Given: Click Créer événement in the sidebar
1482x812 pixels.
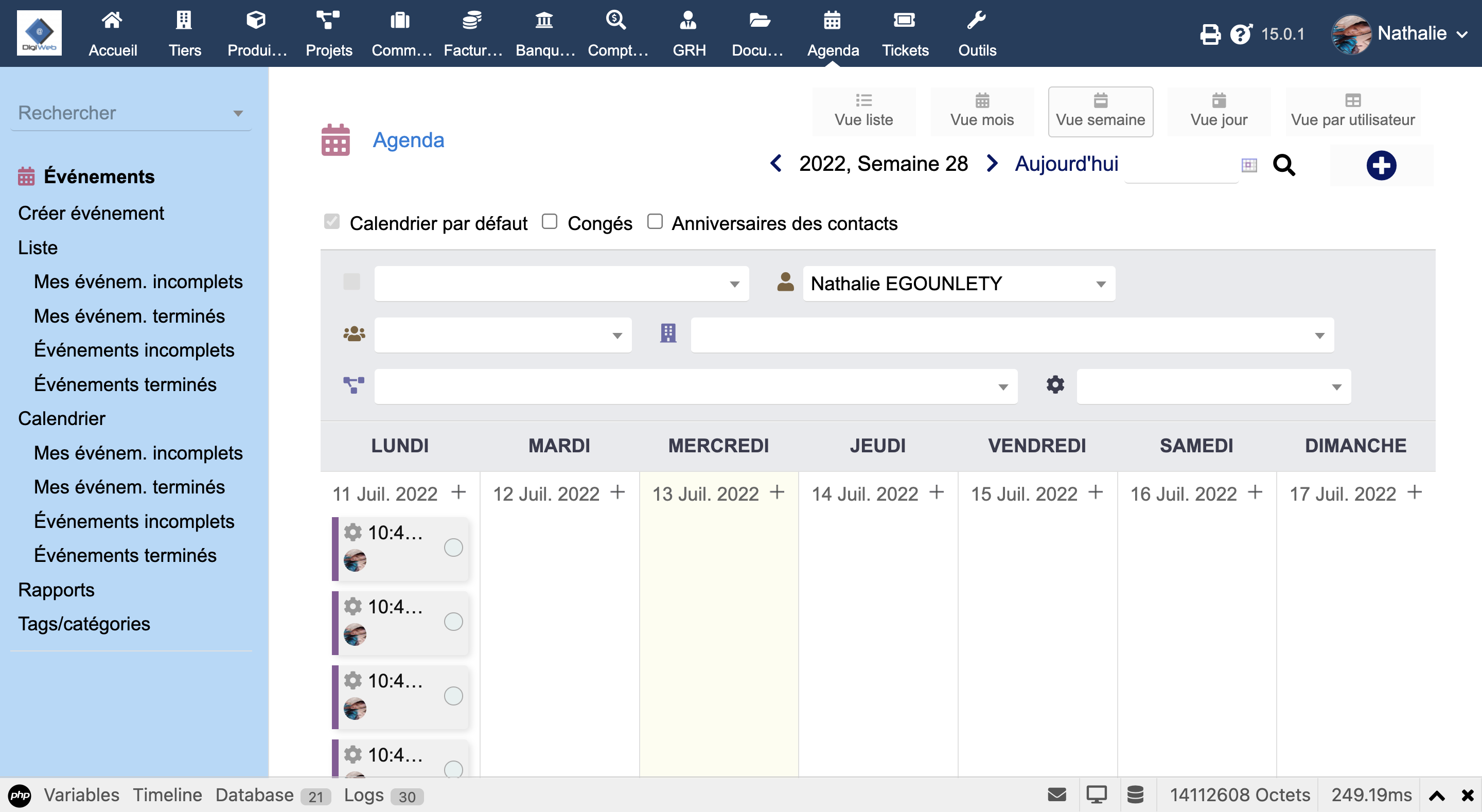Looking at the screenshot, I should point(91,213).
